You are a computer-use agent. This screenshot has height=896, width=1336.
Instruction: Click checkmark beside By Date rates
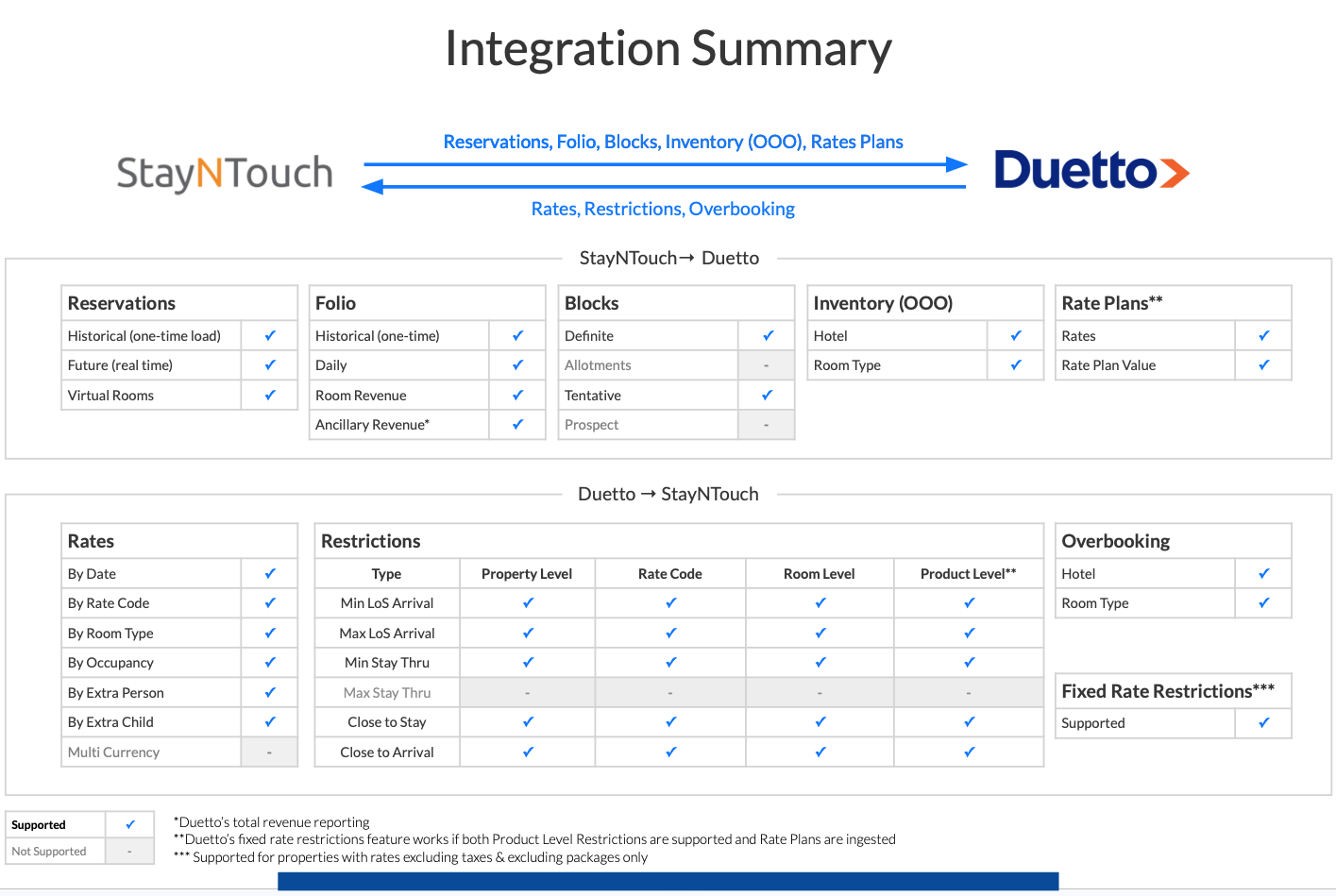point(270,573)
